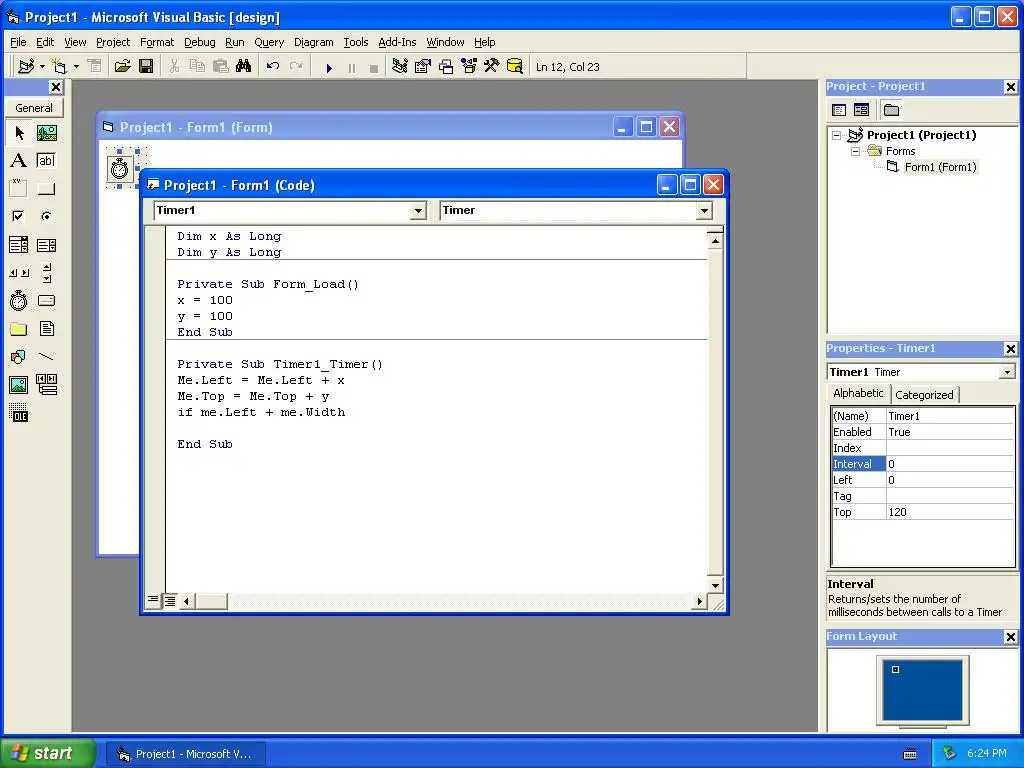1024x768 pixels.
Task: Close the Form Layout panel
Action: 1010,637
